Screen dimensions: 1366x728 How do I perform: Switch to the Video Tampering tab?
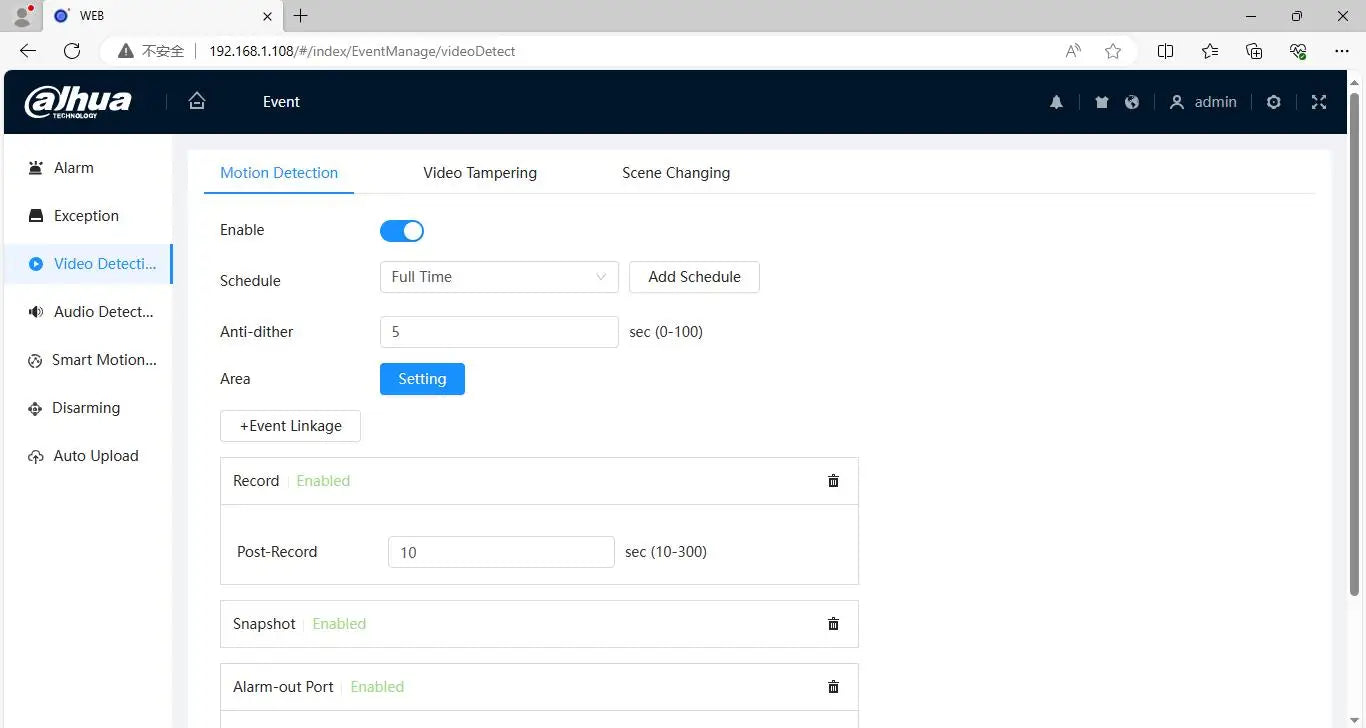coord(480,173)
